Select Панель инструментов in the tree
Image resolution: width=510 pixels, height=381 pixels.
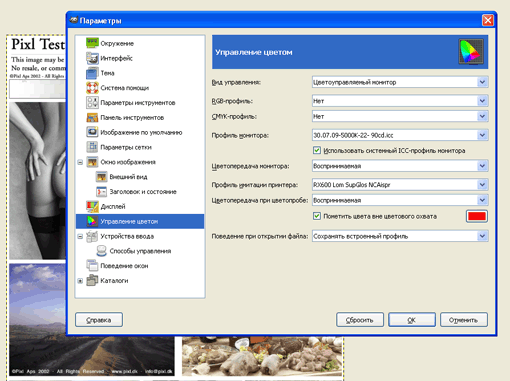pos(132,118)
